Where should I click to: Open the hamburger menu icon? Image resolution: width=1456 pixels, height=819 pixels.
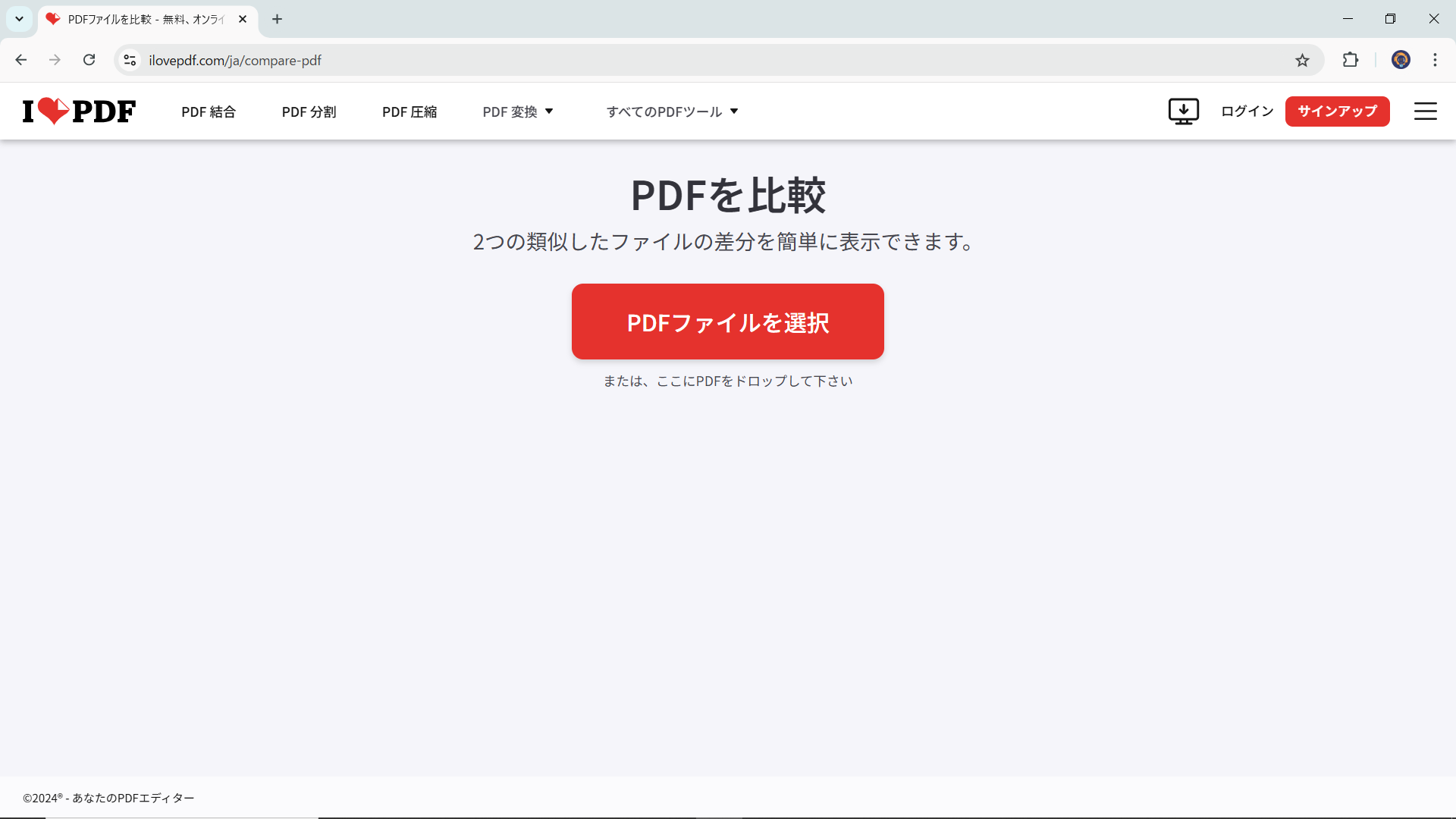(1426, 111)
